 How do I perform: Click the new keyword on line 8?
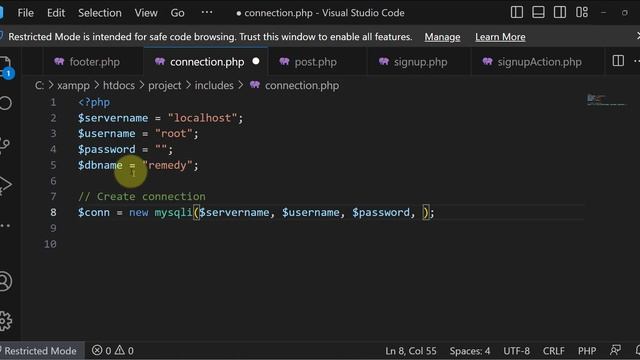click(x=139, y=212)
